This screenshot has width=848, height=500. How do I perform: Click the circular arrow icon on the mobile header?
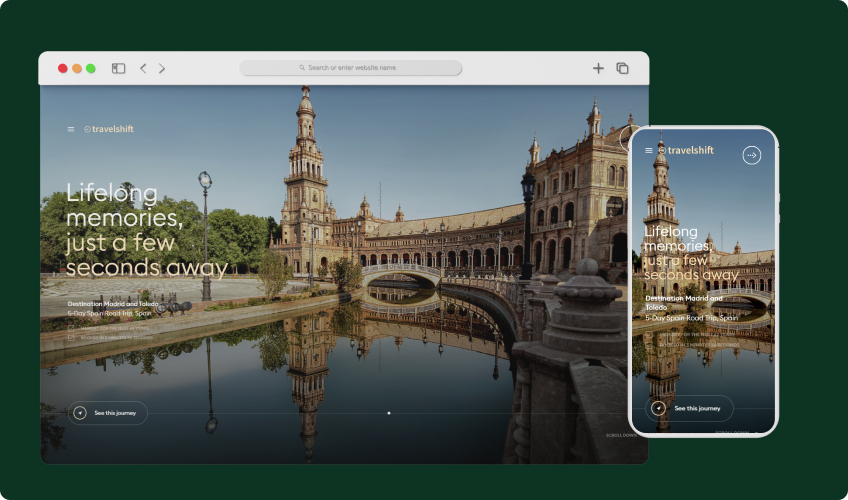click(x=752, y=155)
